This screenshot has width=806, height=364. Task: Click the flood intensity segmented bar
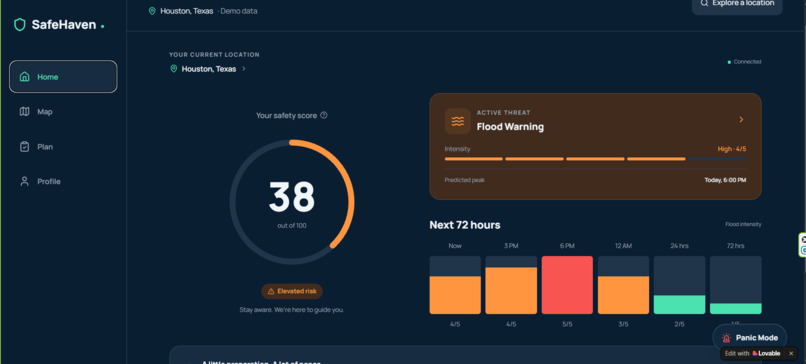pos(595,159)
